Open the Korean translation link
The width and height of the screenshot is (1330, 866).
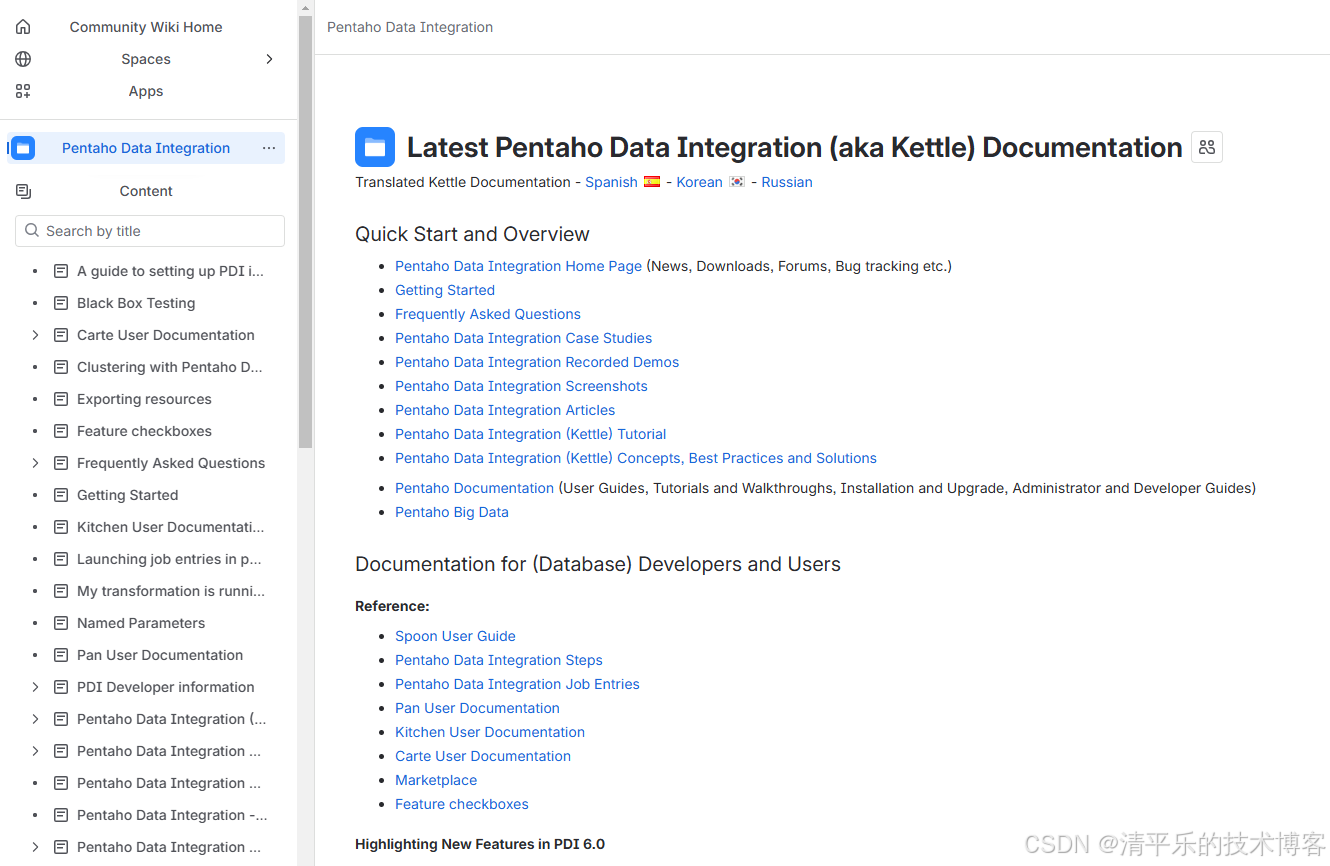point(699,182)
